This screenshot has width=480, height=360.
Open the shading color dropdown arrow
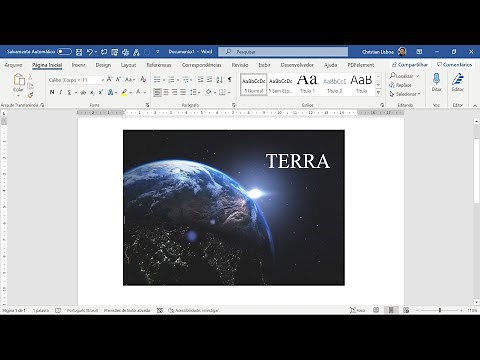point(215,93)
